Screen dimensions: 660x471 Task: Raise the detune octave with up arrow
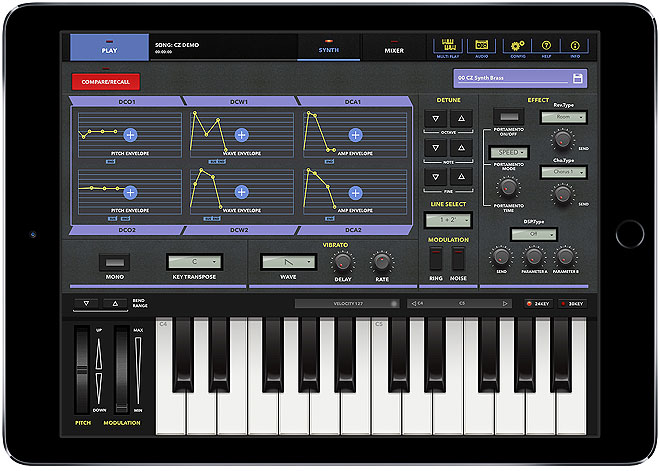tap(460, 118)
